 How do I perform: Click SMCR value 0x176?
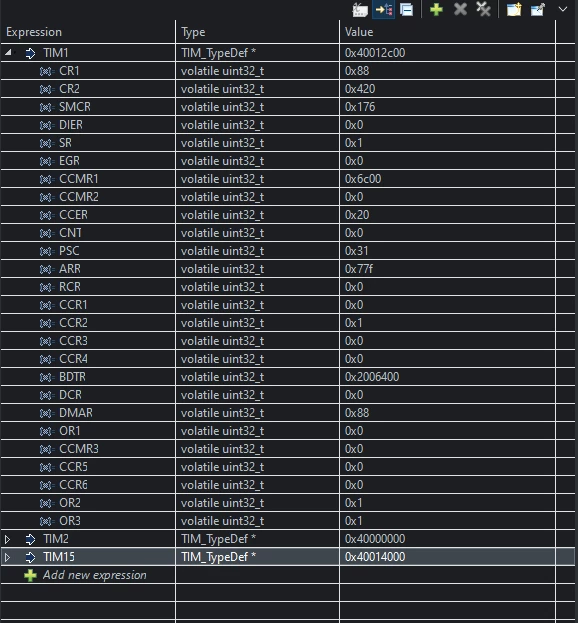pyautogui.click(x=360, y=106)
